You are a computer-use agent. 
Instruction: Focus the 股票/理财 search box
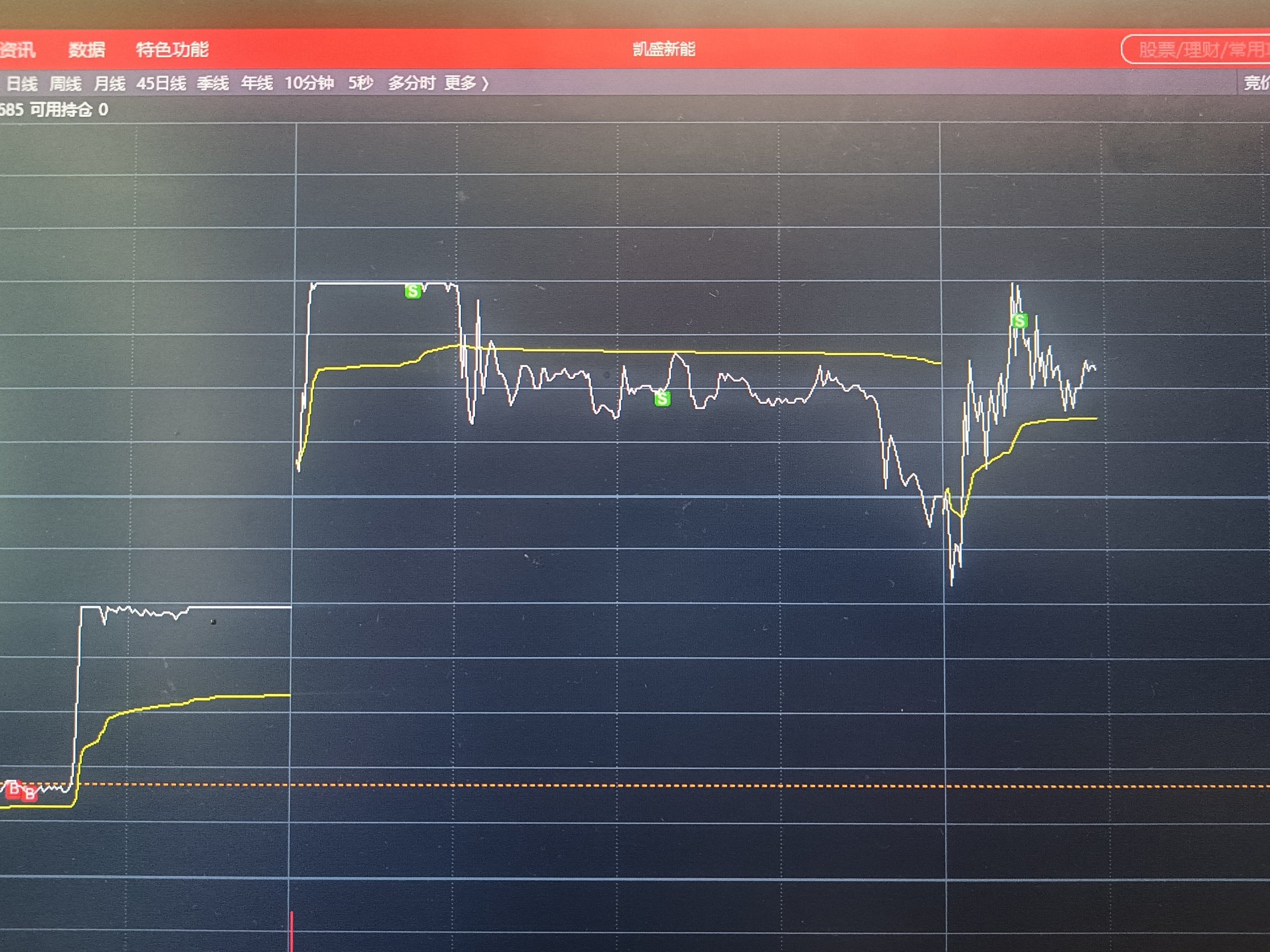coord(1195,50)
